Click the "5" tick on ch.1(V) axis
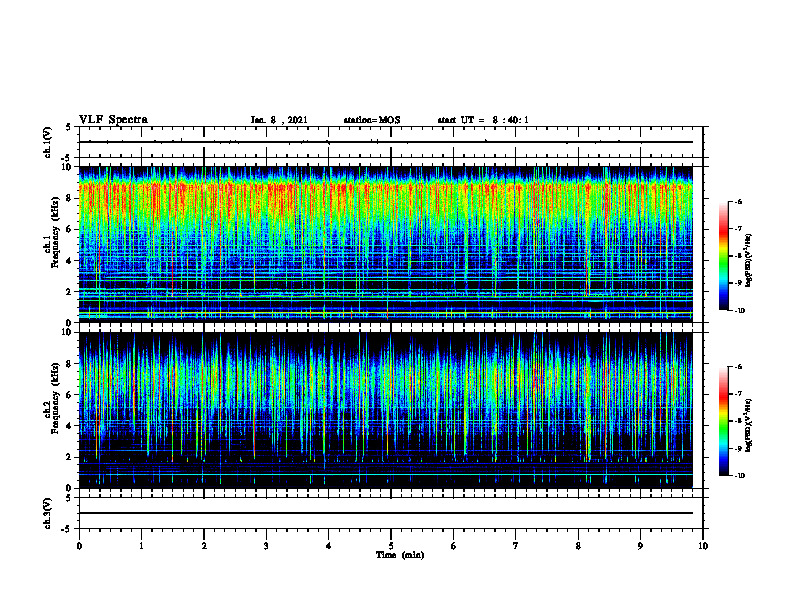This screenshot has height=612, width=792. (70, 127)
